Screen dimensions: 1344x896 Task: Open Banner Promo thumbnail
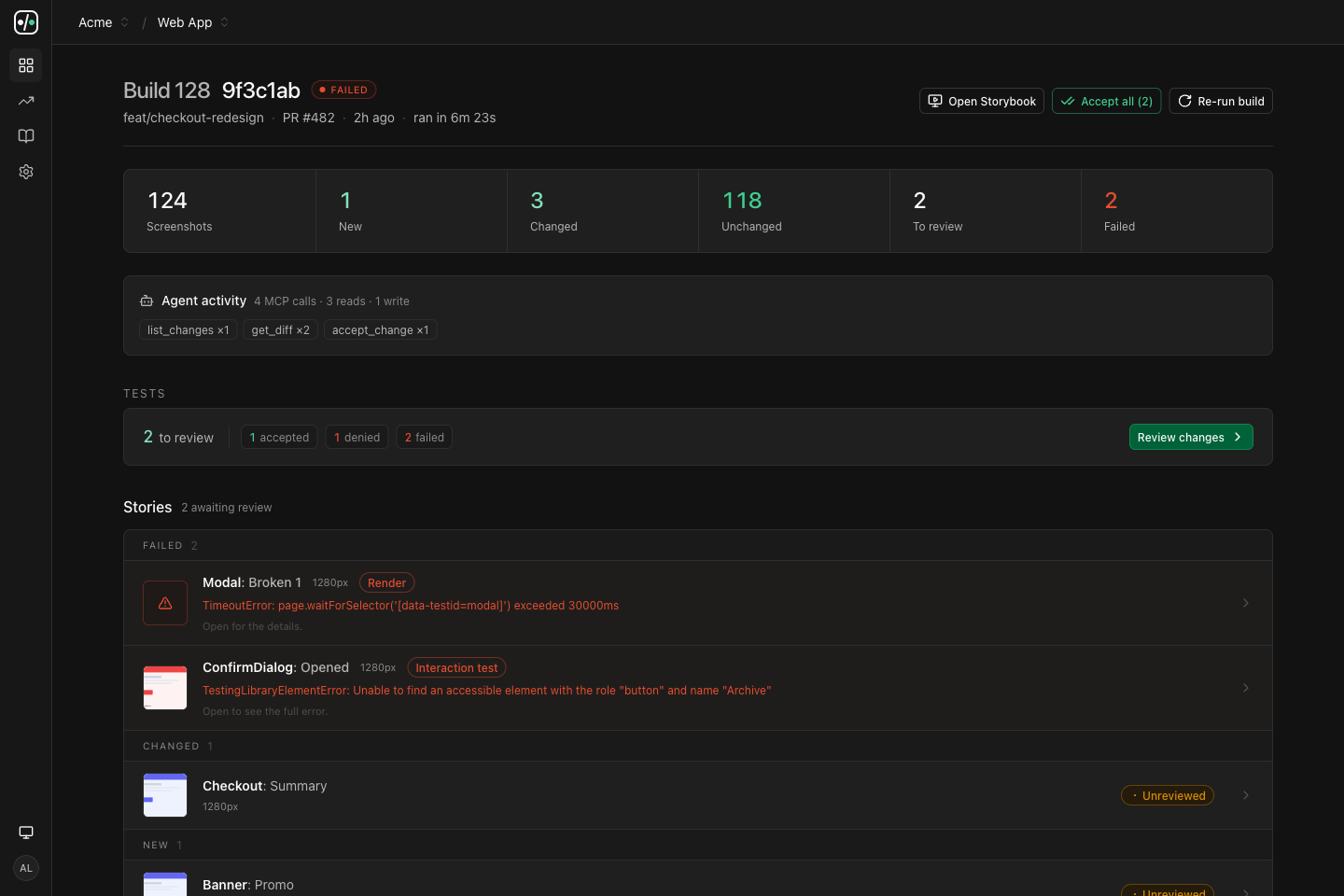[x=165, y=884]
